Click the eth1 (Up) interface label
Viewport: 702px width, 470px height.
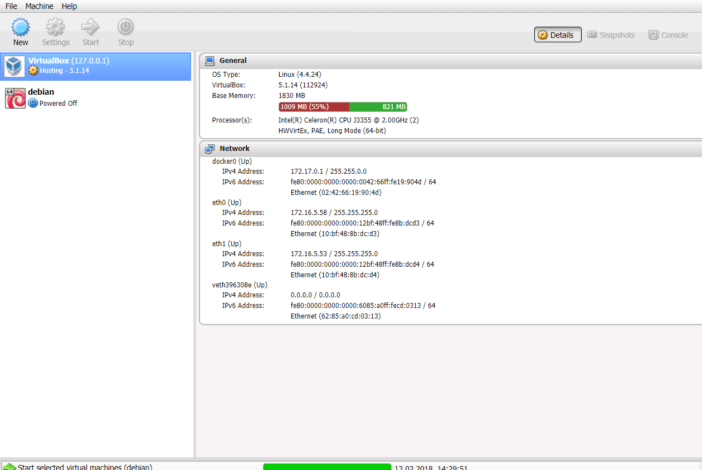[227, 244]
